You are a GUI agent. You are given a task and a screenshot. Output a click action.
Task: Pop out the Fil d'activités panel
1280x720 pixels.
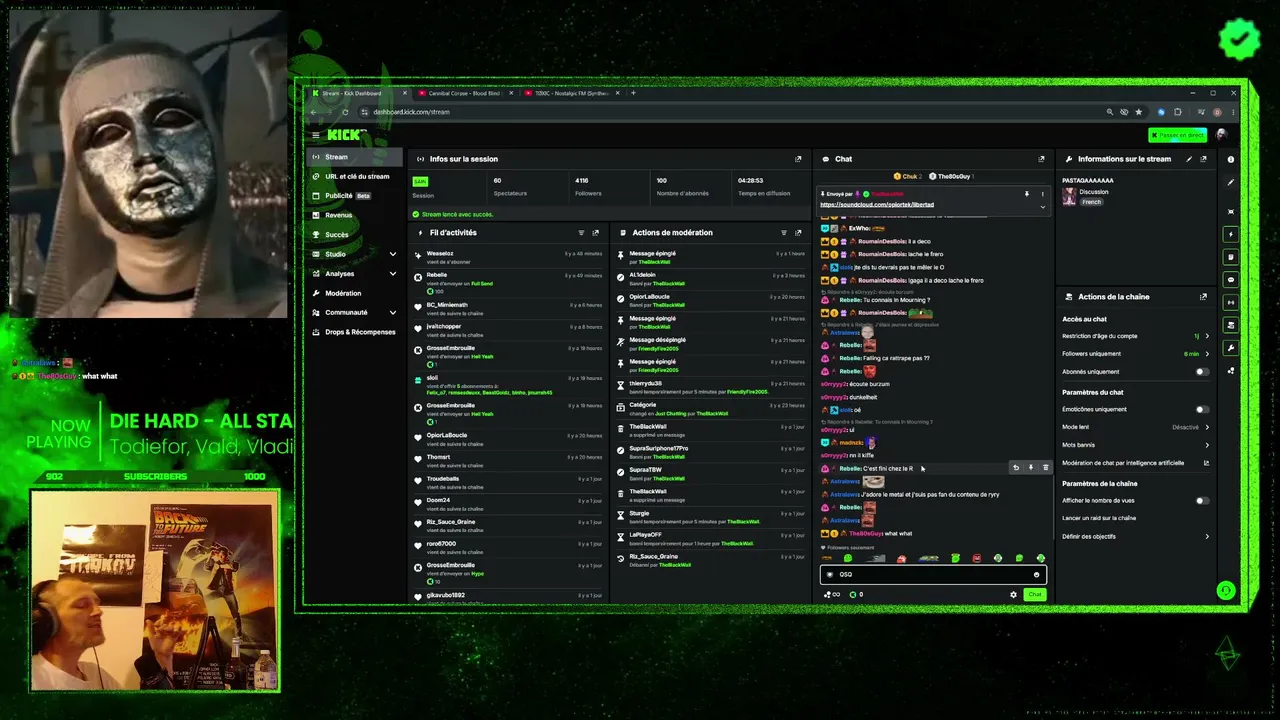coord(596,233)
